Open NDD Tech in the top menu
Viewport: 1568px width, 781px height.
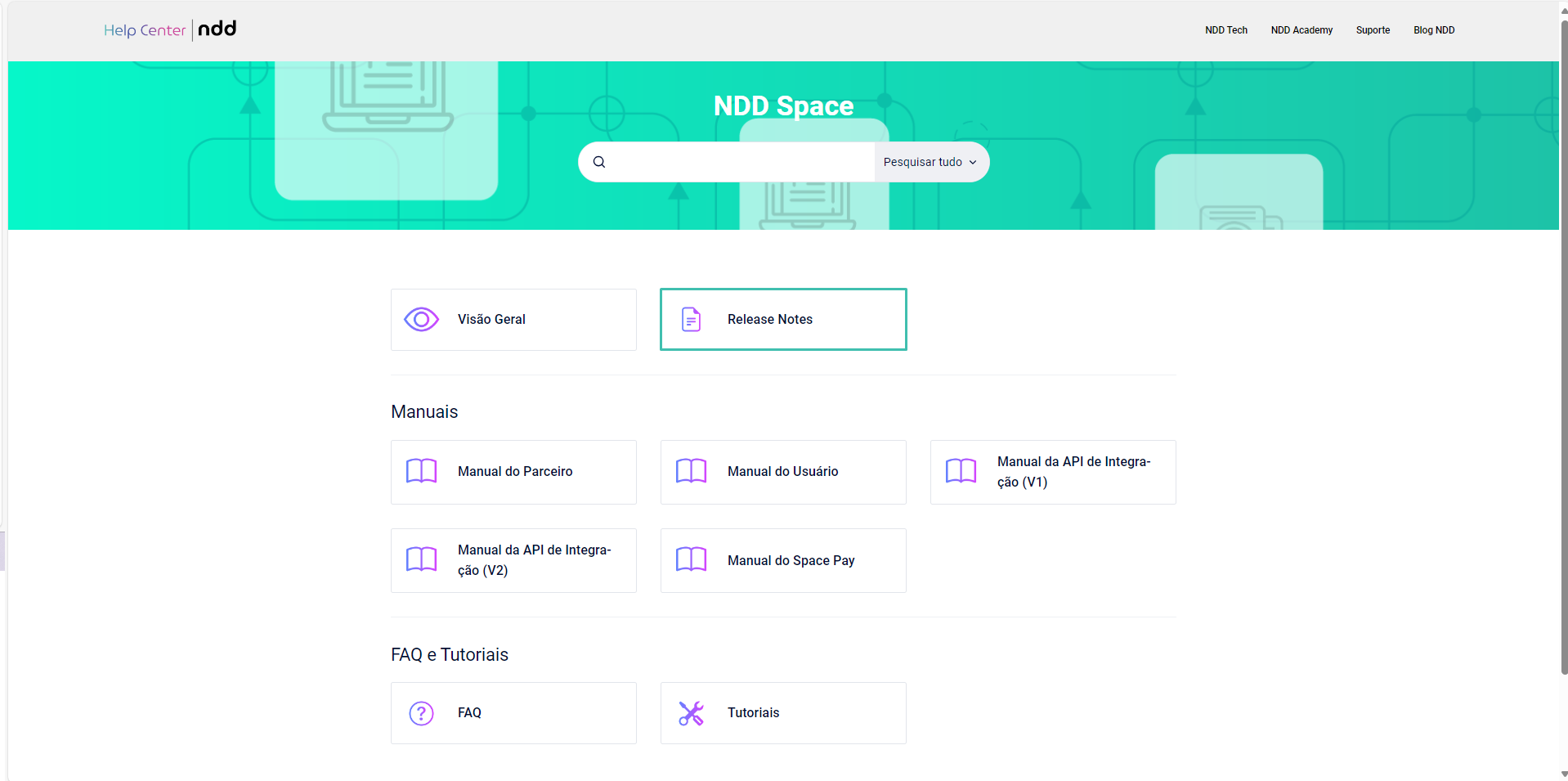1226,30
